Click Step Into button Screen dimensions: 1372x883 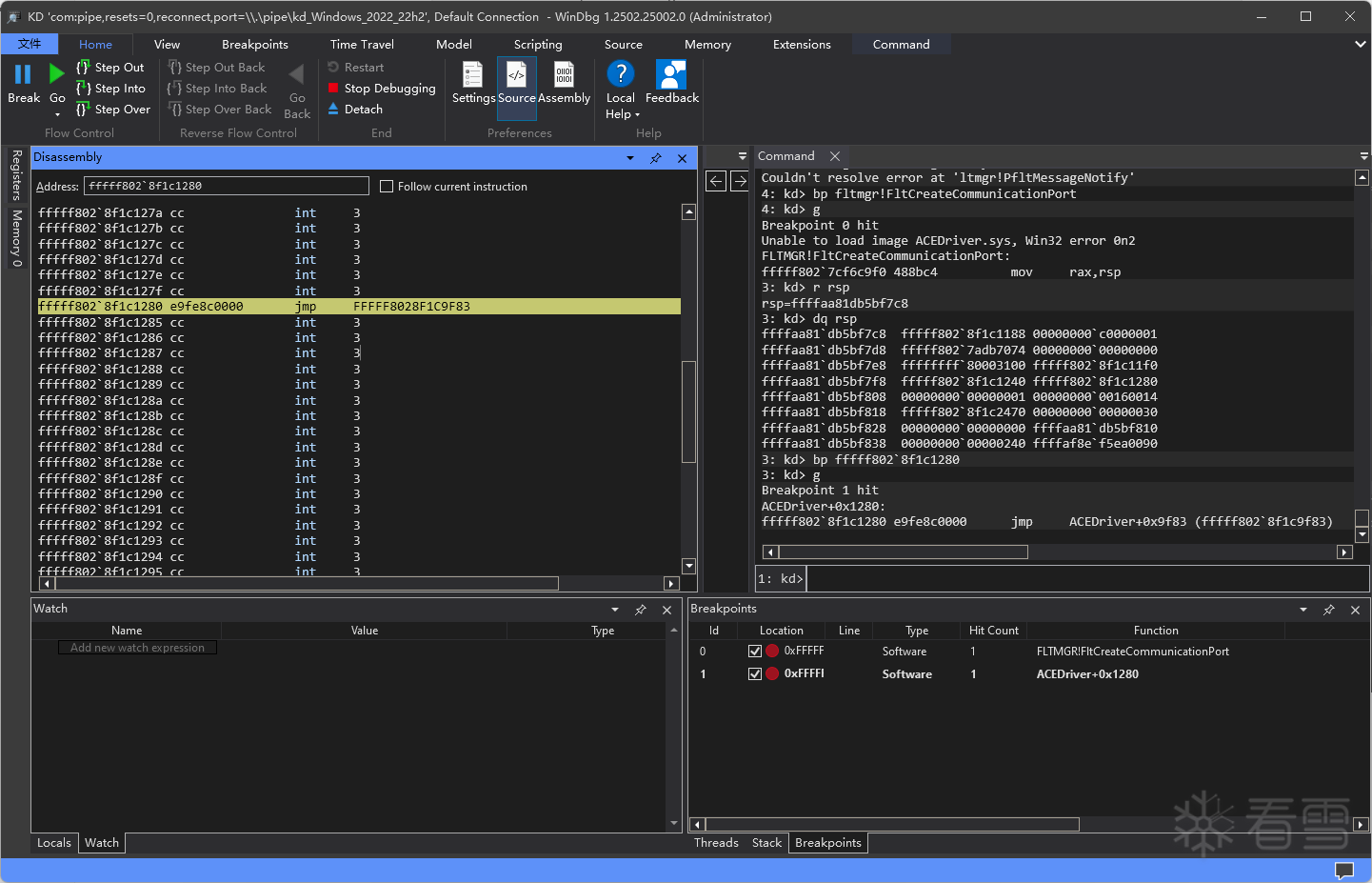(x=112, y=89)
